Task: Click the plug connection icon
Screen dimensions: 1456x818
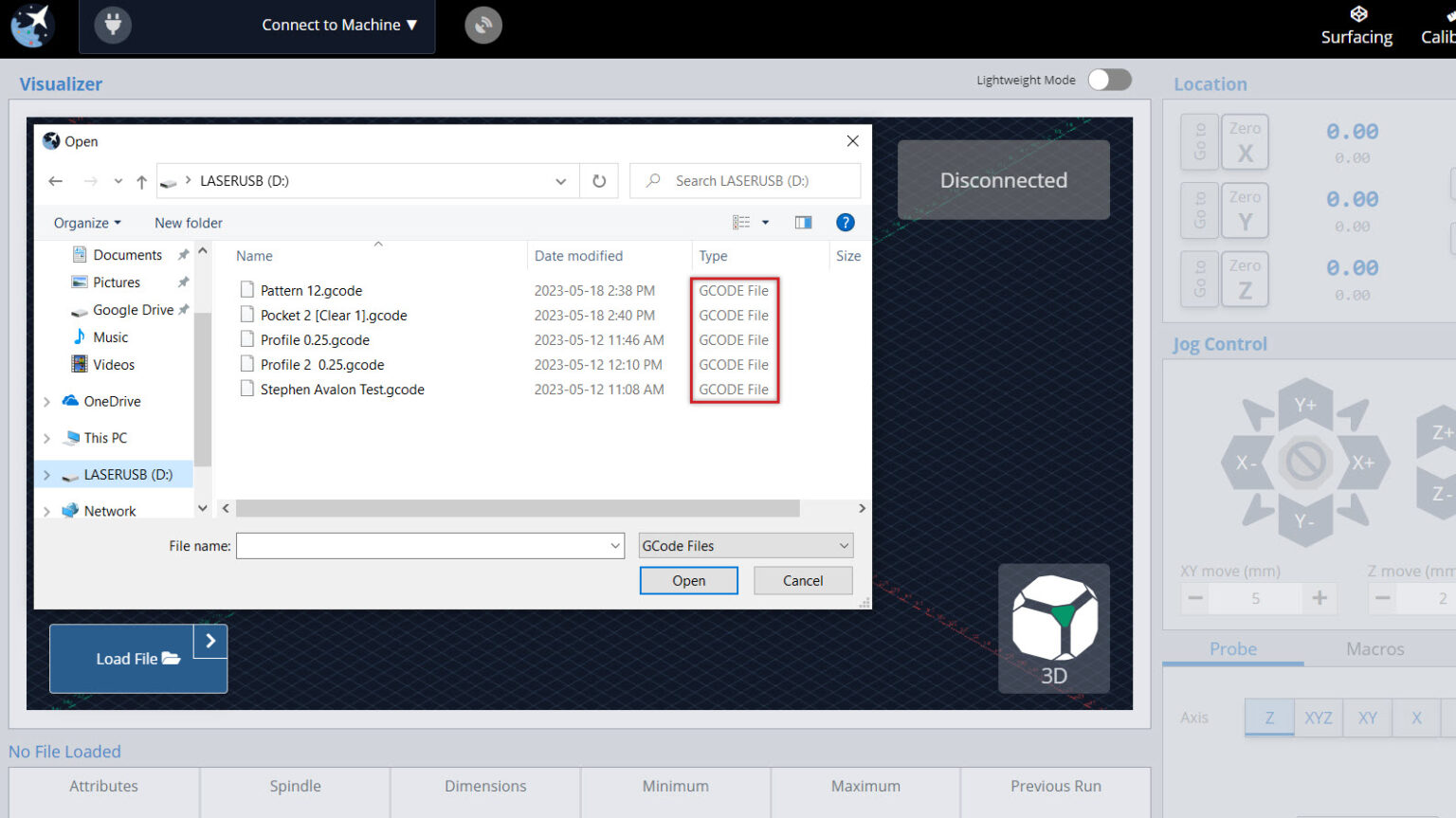Action: click(x=113, y=25)
